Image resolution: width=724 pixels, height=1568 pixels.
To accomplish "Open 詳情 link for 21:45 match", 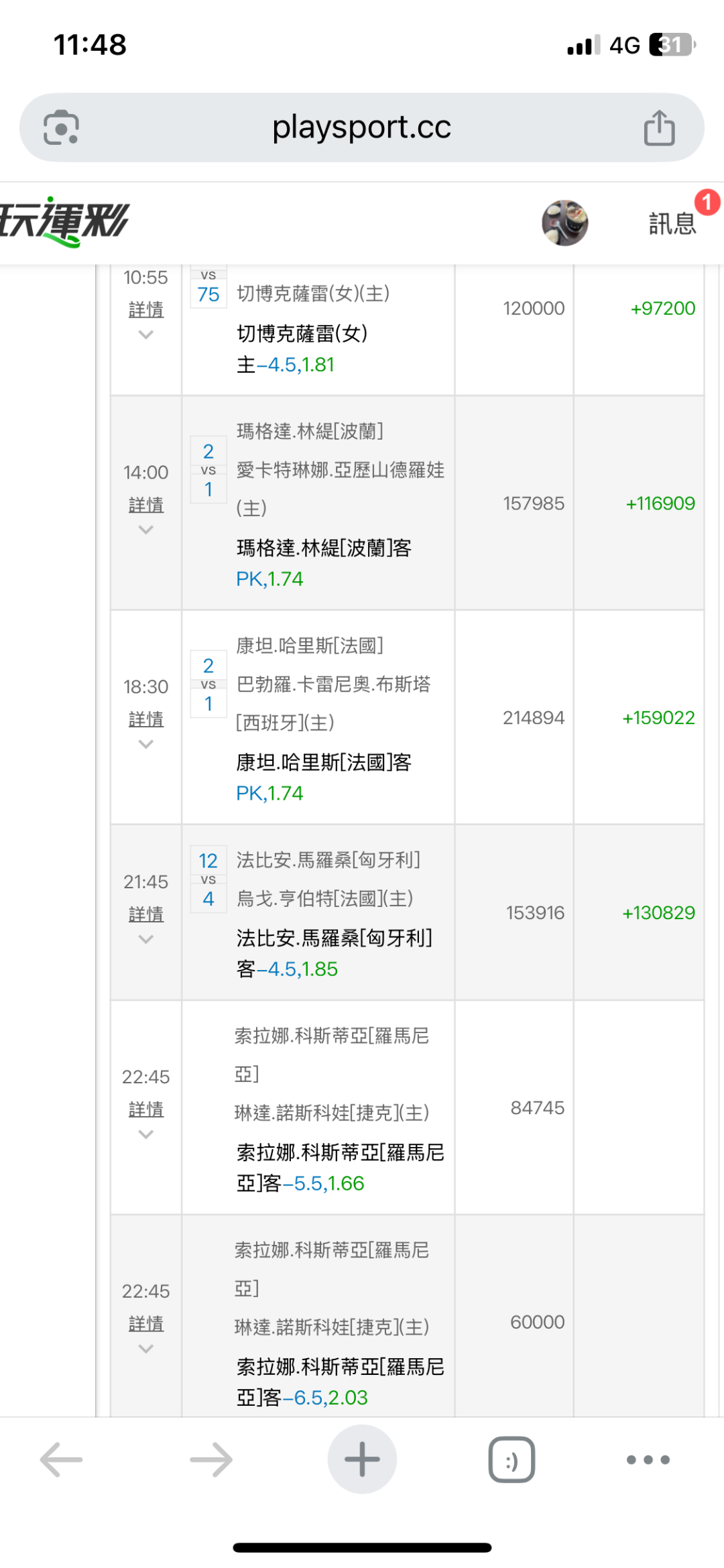I will 146,914.
